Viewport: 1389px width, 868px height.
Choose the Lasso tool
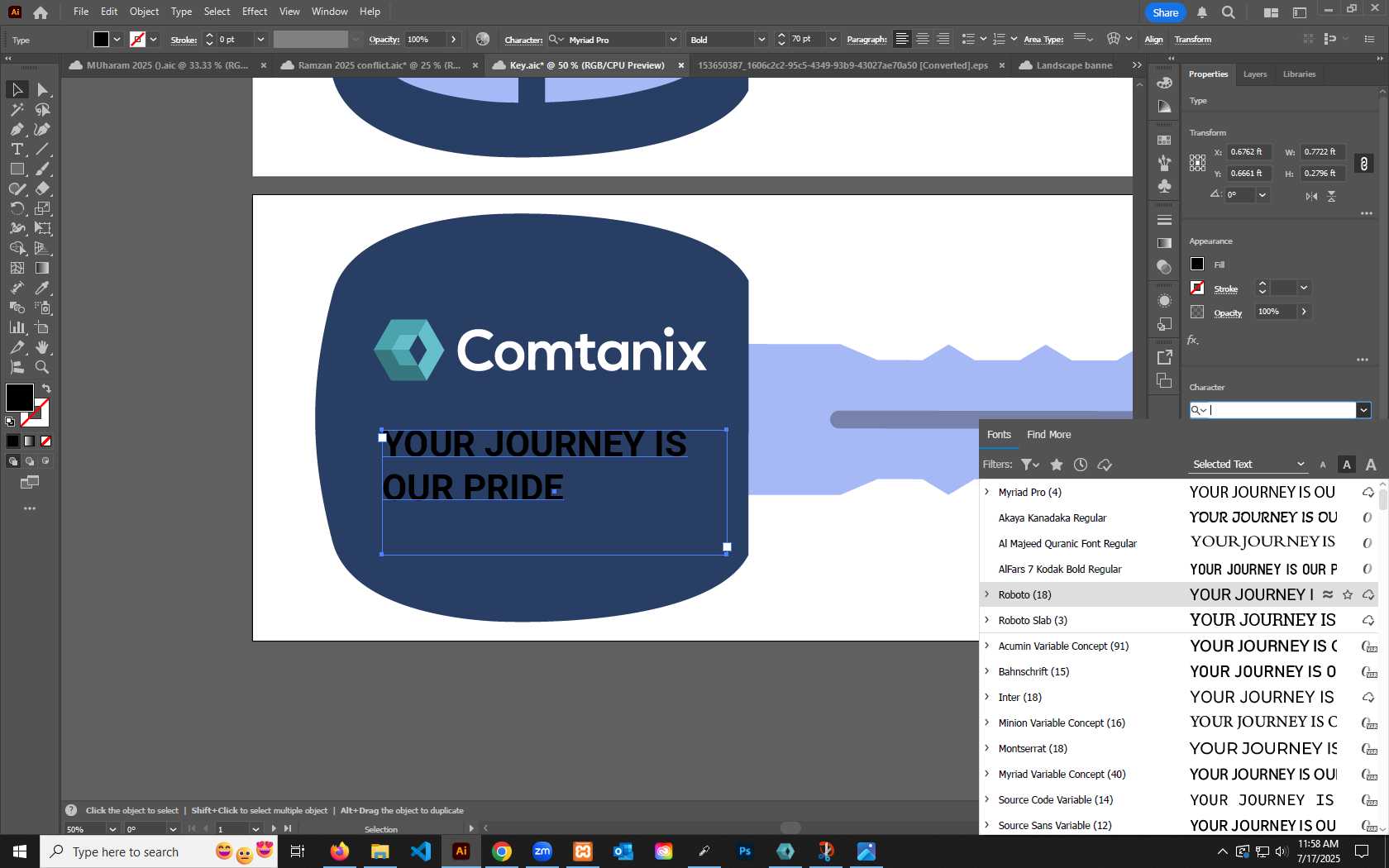pos(42,109)
